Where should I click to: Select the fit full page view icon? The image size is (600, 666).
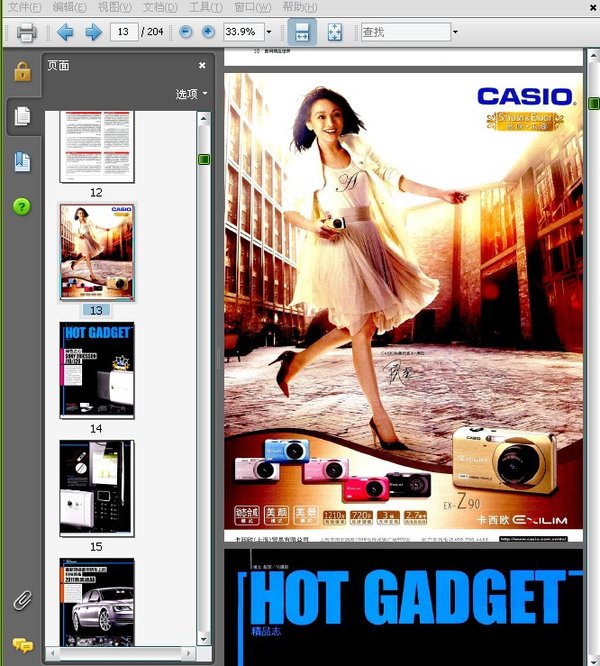[x=335, y=32]
